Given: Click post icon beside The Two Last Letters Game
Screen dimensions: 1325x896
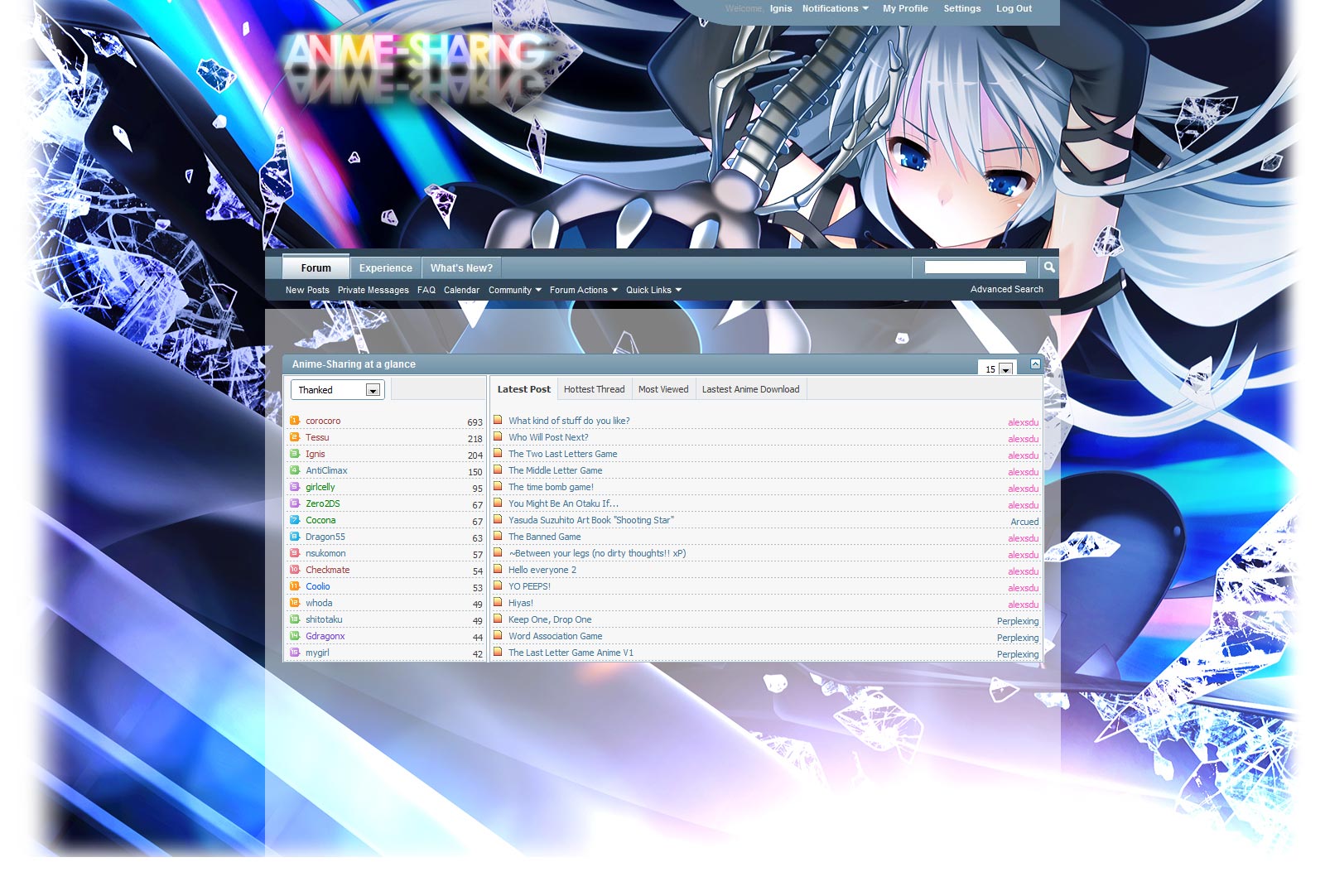Looking at the screenshot, I should pos(498,453).
